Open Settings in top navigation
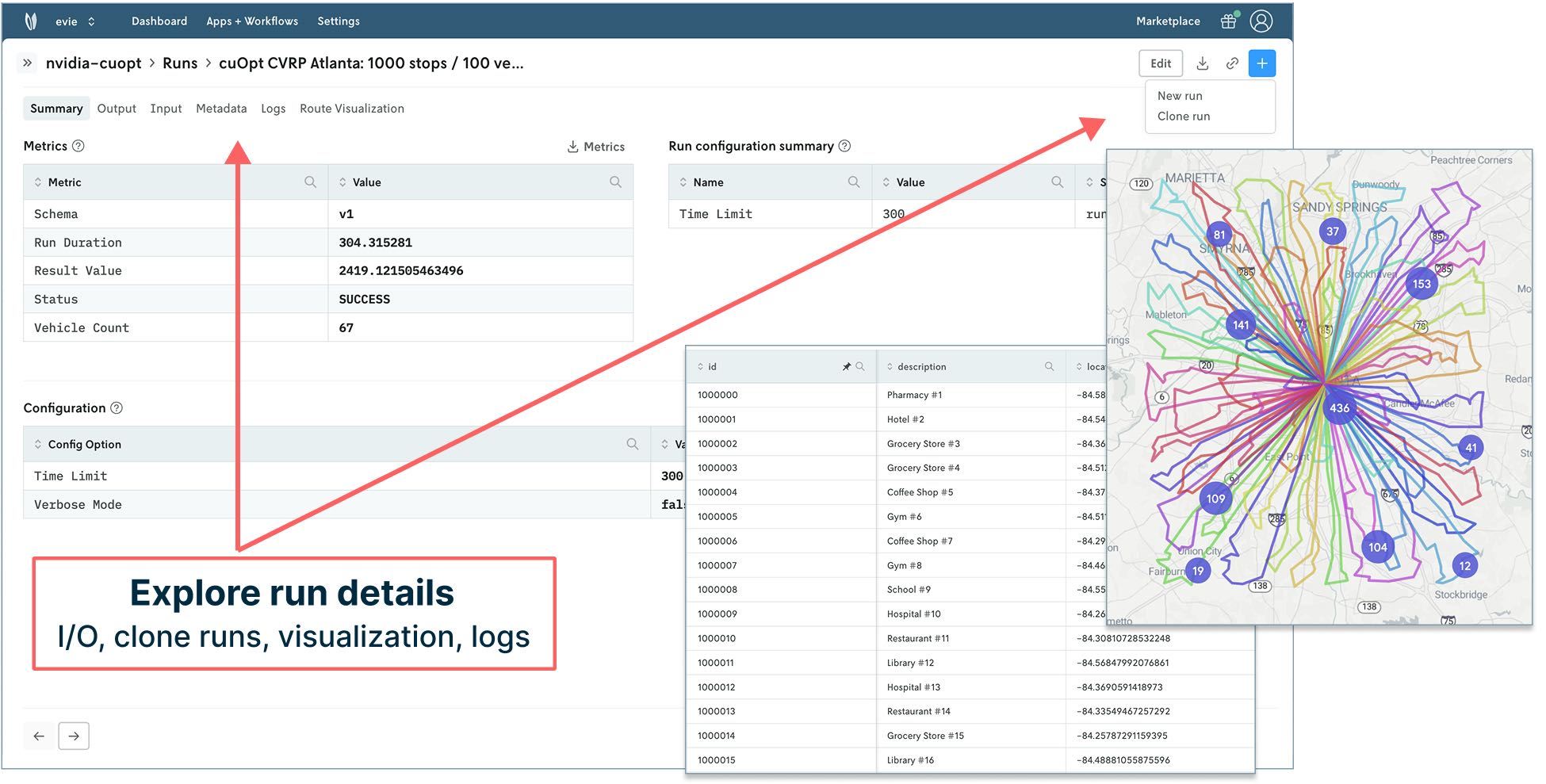 click(339, 21)
